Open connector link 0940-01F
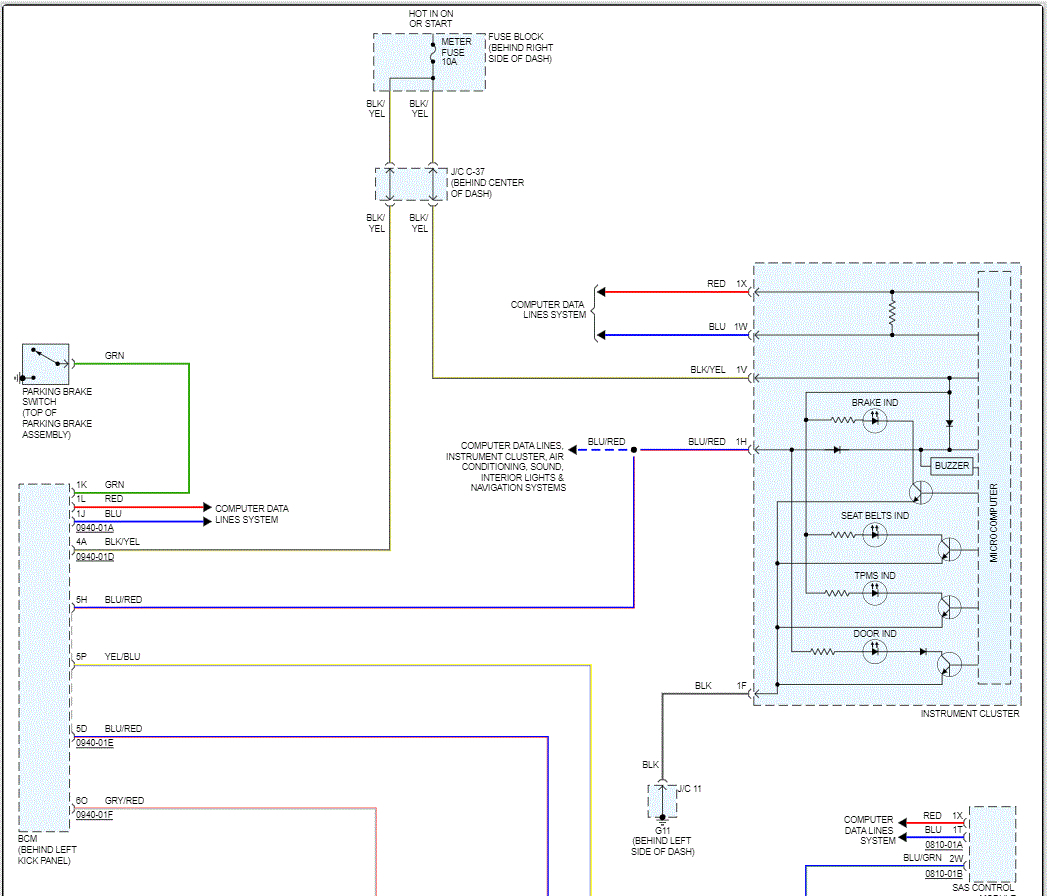This screenshot has width=1047, height=896. pyautogui.click(x=95, y=815)
